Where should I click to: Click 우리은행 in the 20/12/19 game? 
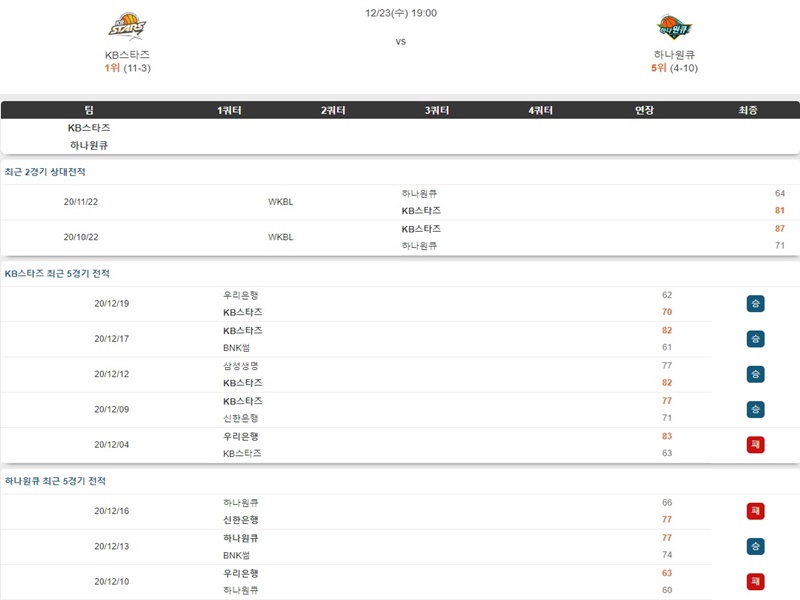coord(241,295)
